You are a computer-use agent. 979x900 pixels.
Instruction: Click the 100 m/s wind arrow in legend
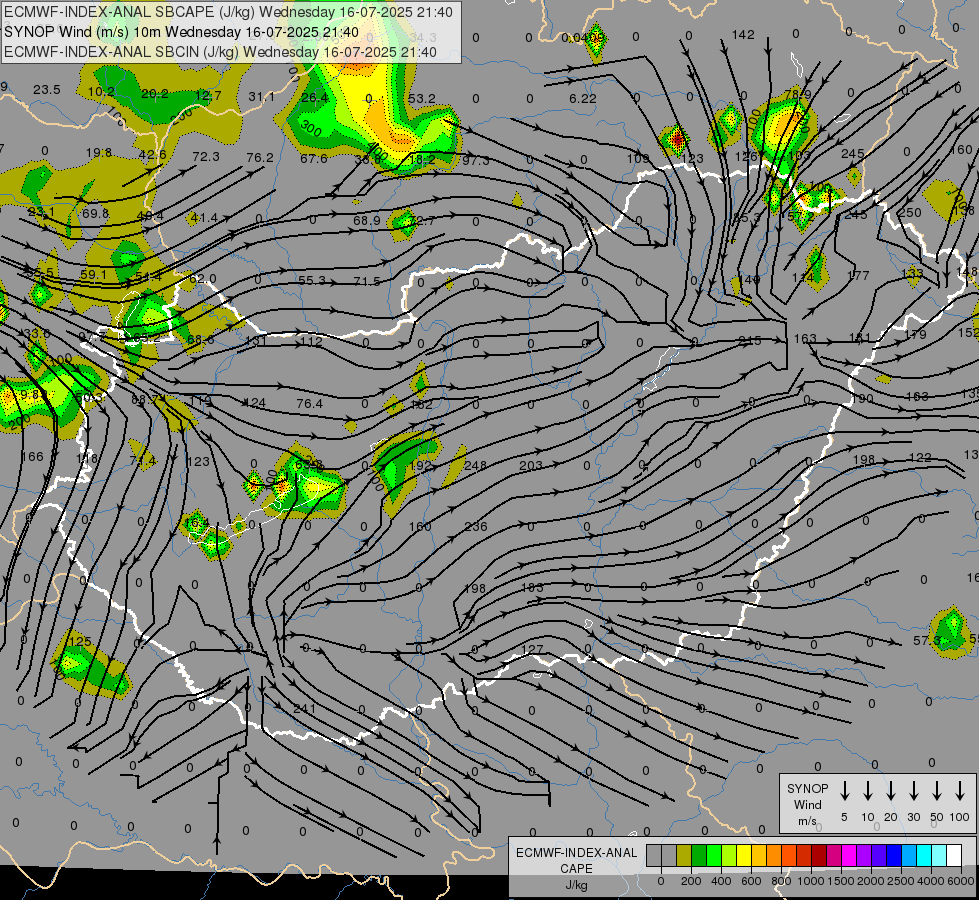960,790
